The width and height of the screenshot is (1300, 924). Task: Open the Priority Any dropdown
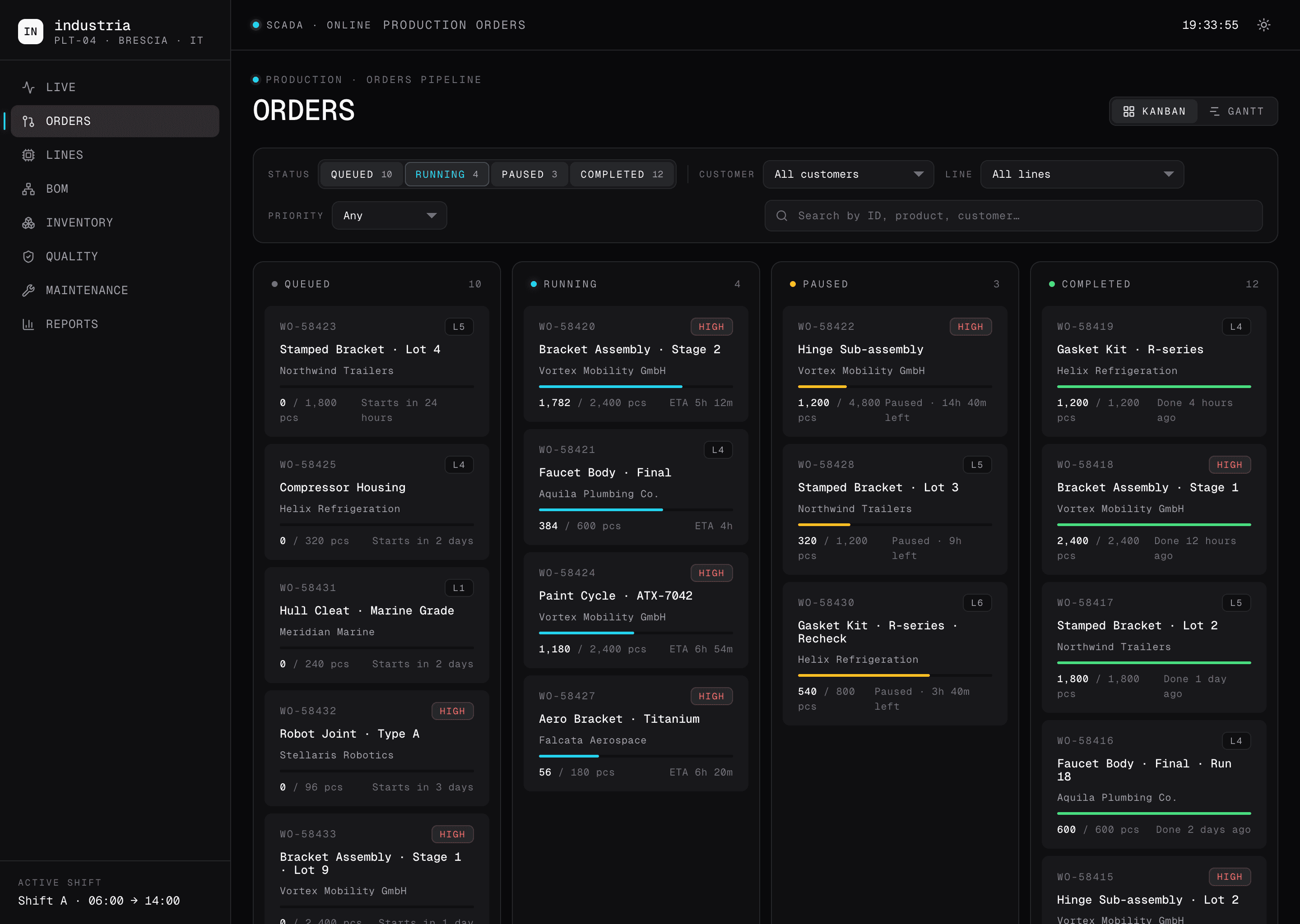tap(389, 216)
